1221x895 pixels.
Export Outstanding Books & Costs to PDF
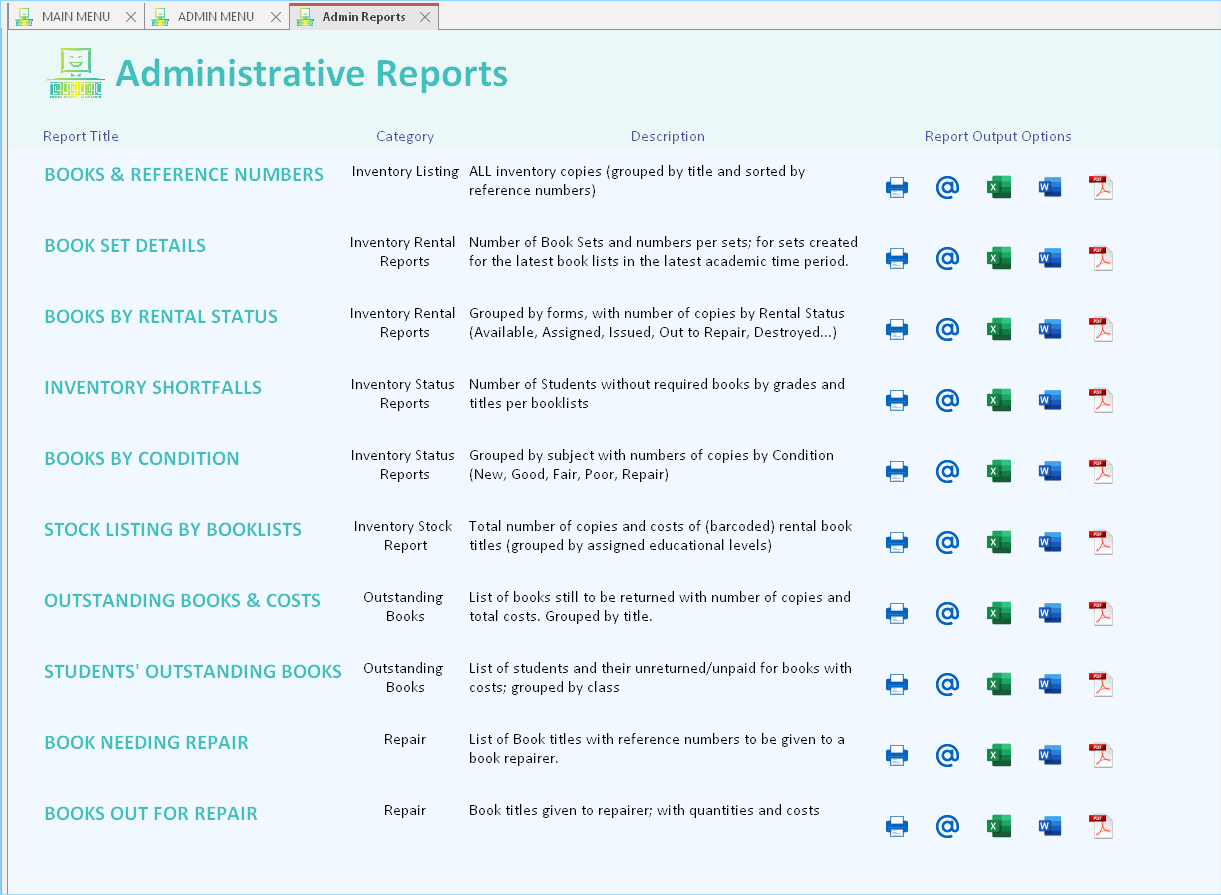point(1101,613)
